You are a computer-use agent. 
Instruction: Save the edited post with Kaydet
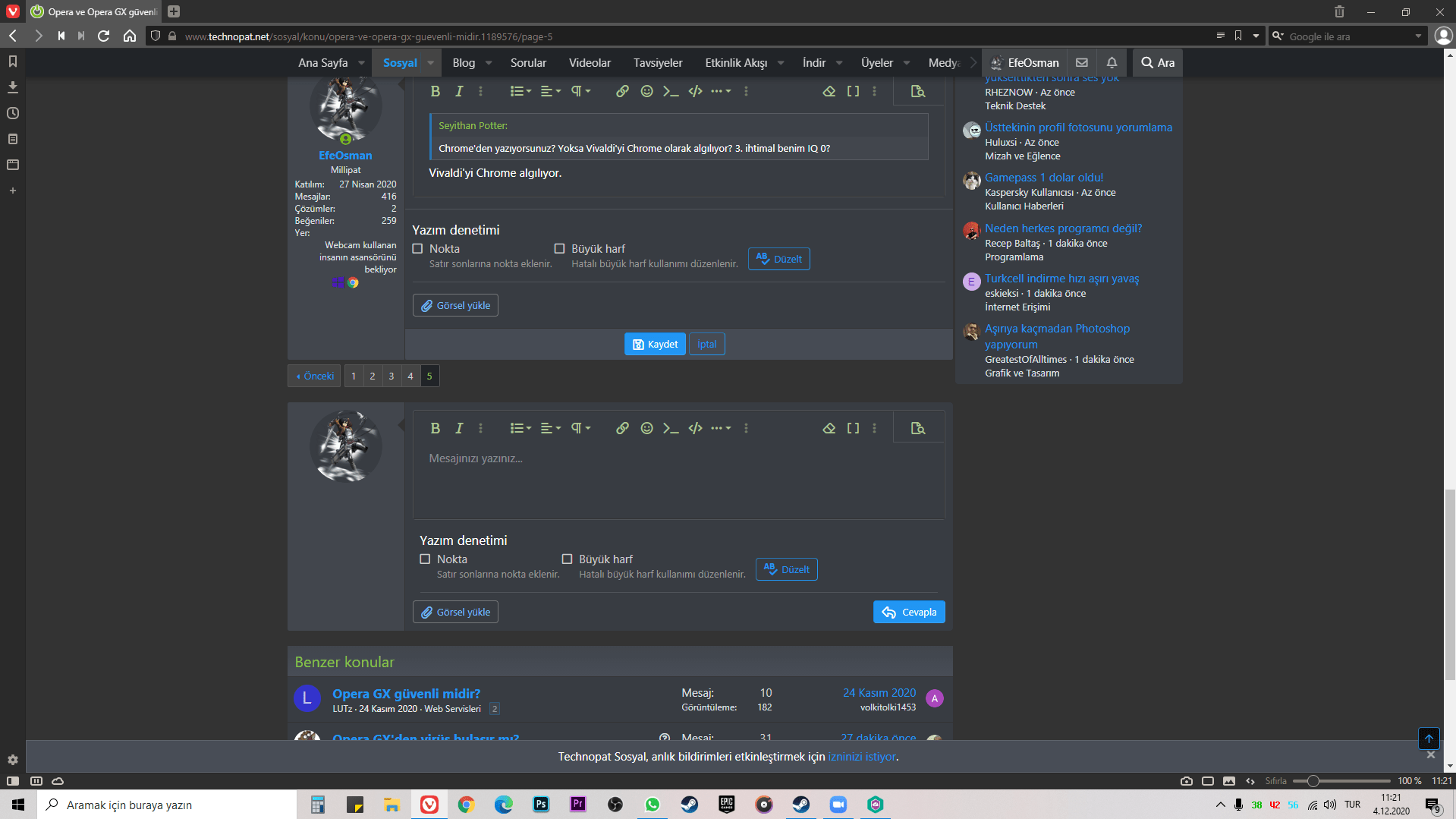coord(655,344)
